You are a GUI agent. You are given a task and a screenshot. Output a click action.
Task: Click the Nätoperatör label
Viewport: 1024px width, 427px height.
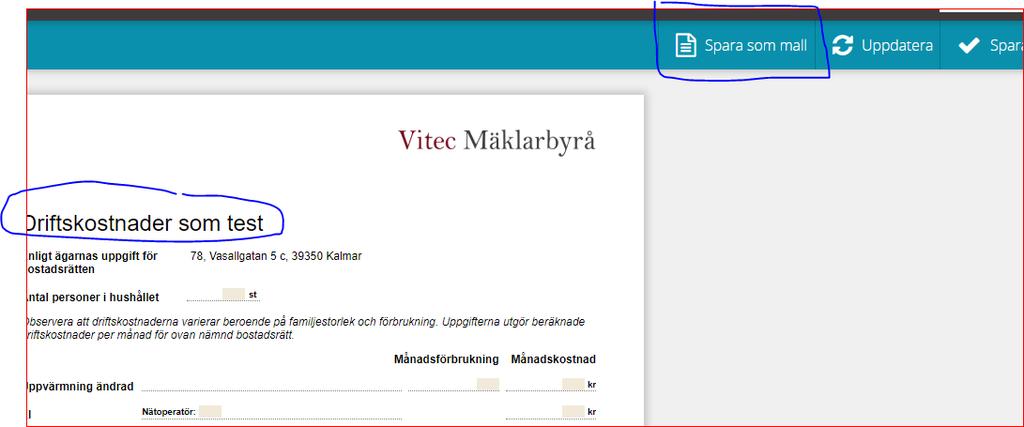(169, 412)
